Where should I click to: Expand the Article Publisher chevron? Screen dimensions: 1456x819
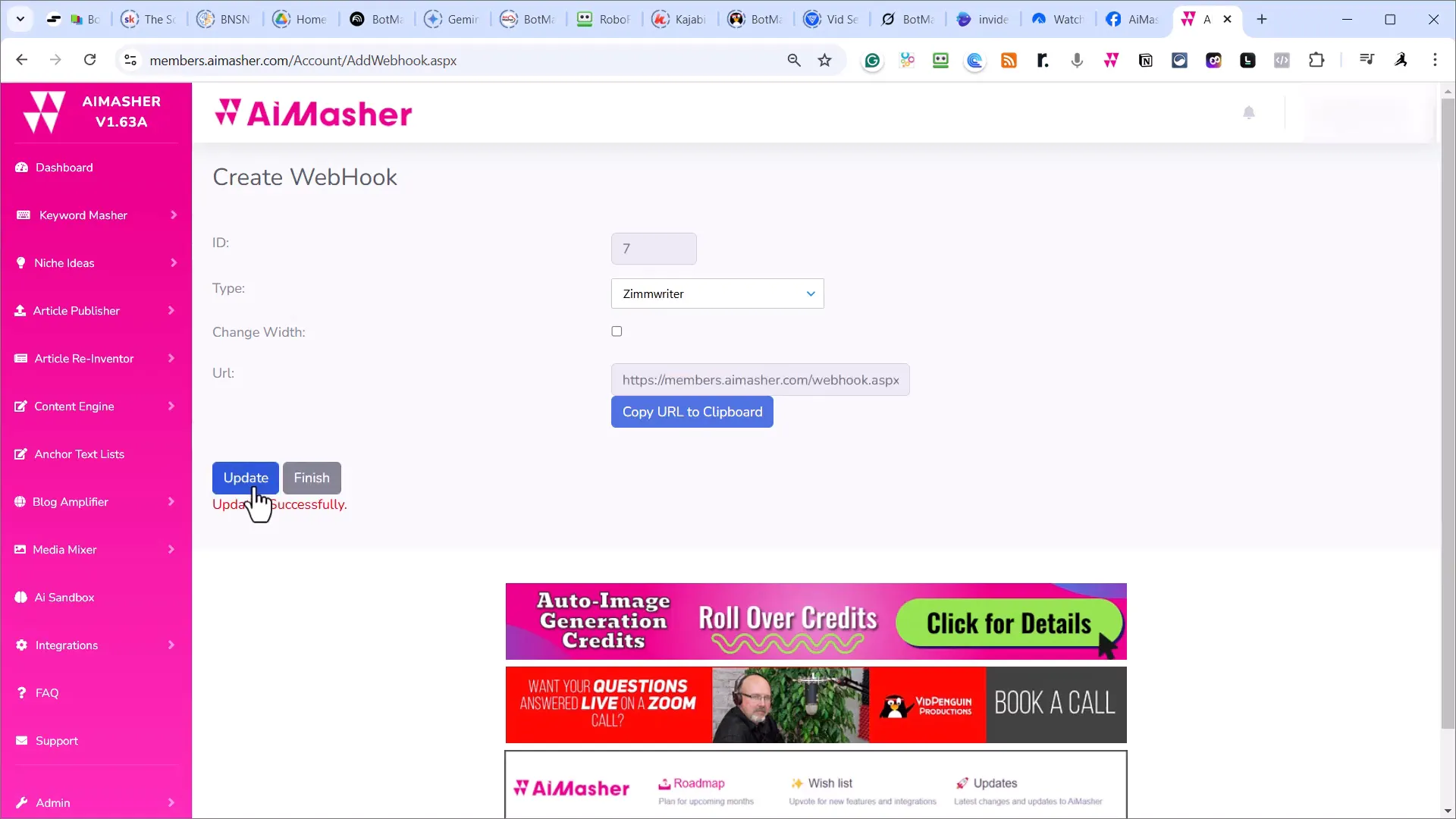point(171,311)
